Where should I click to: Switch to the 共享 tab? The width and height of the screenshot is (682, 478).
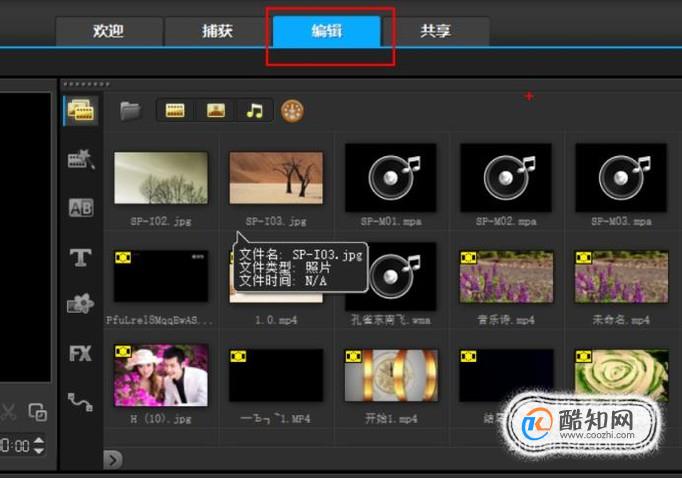435,31
